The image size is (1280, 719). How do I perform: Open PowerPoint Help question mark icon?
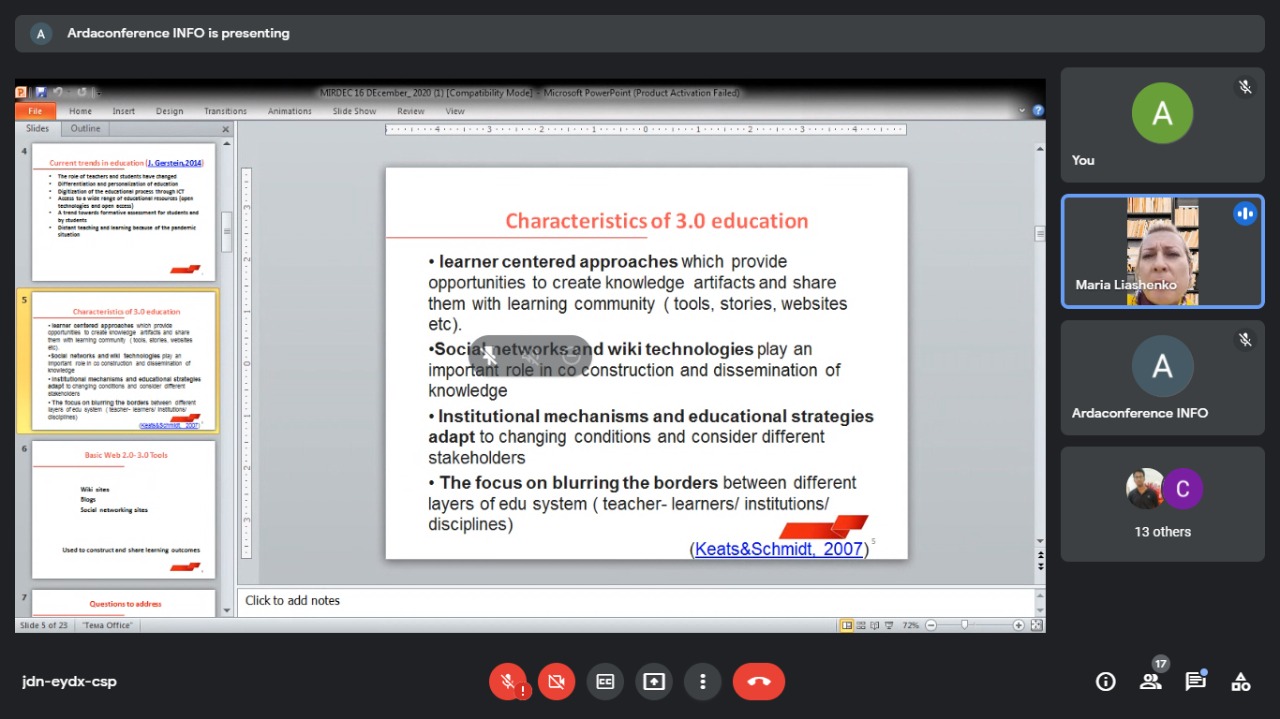pyautogui.click(x=1038, y=111)
